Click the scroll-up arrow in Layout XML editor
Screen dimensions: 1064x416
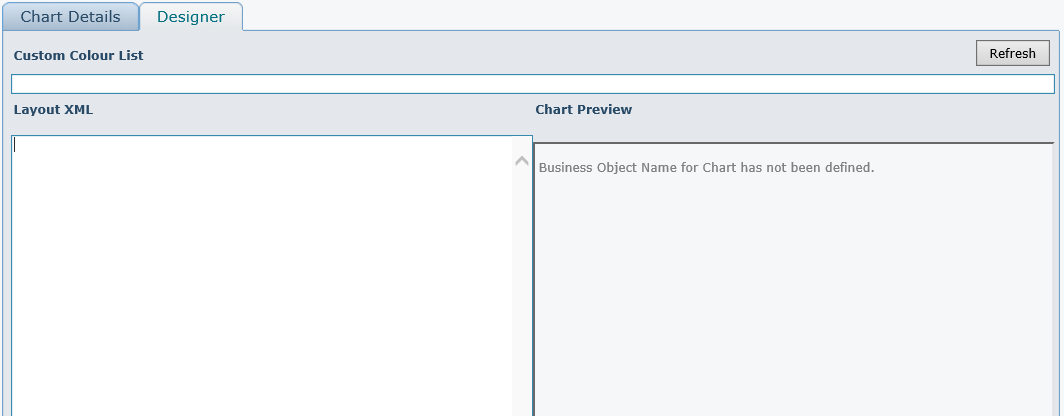pyautogui.click(x=521, y=161)
